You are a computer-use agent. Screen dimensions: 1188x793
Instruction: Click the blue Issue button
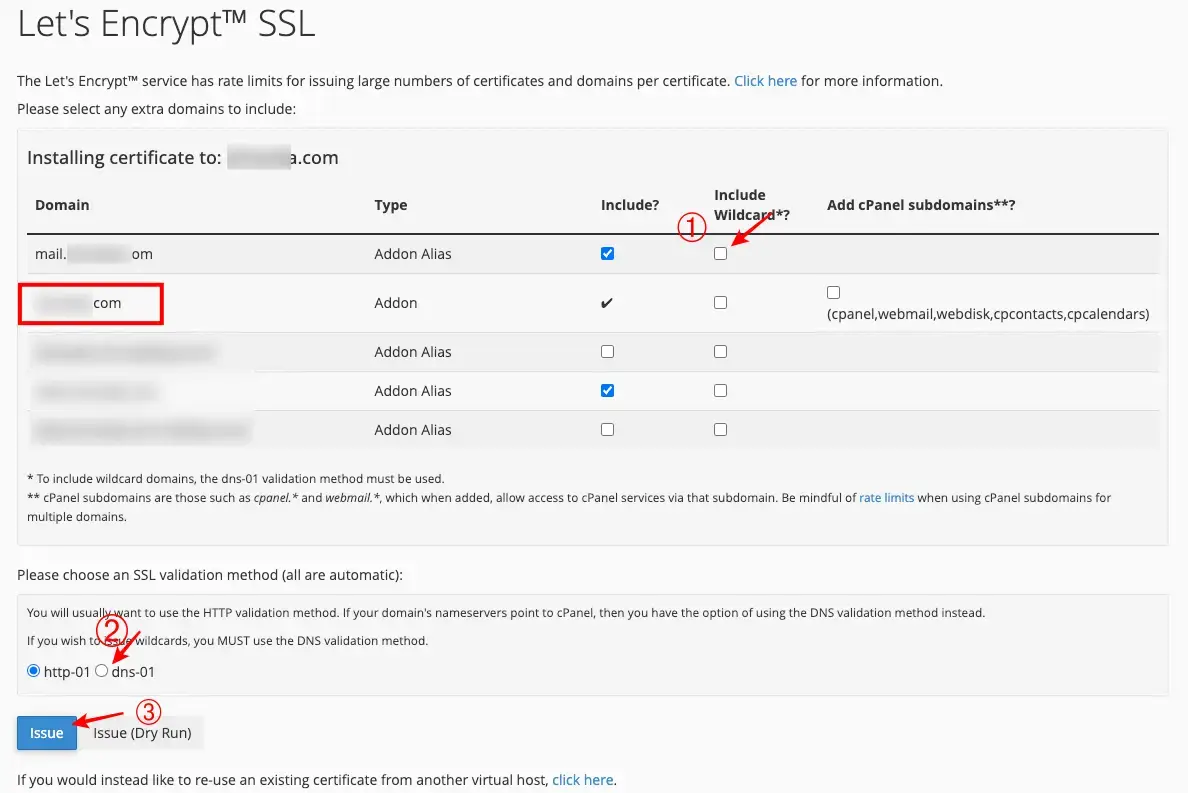pyautogui.click(x=46, y=733)
